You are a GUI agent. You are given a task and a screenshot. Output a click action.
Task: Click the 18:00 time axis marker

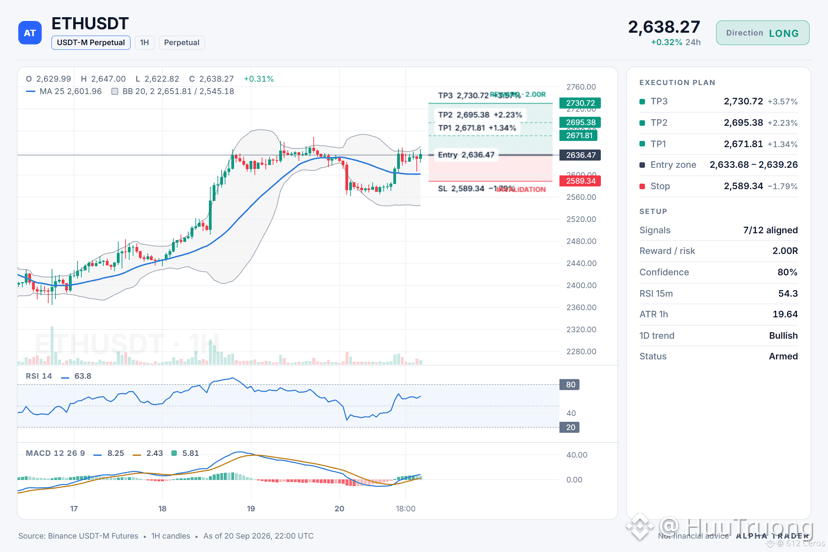406,509
